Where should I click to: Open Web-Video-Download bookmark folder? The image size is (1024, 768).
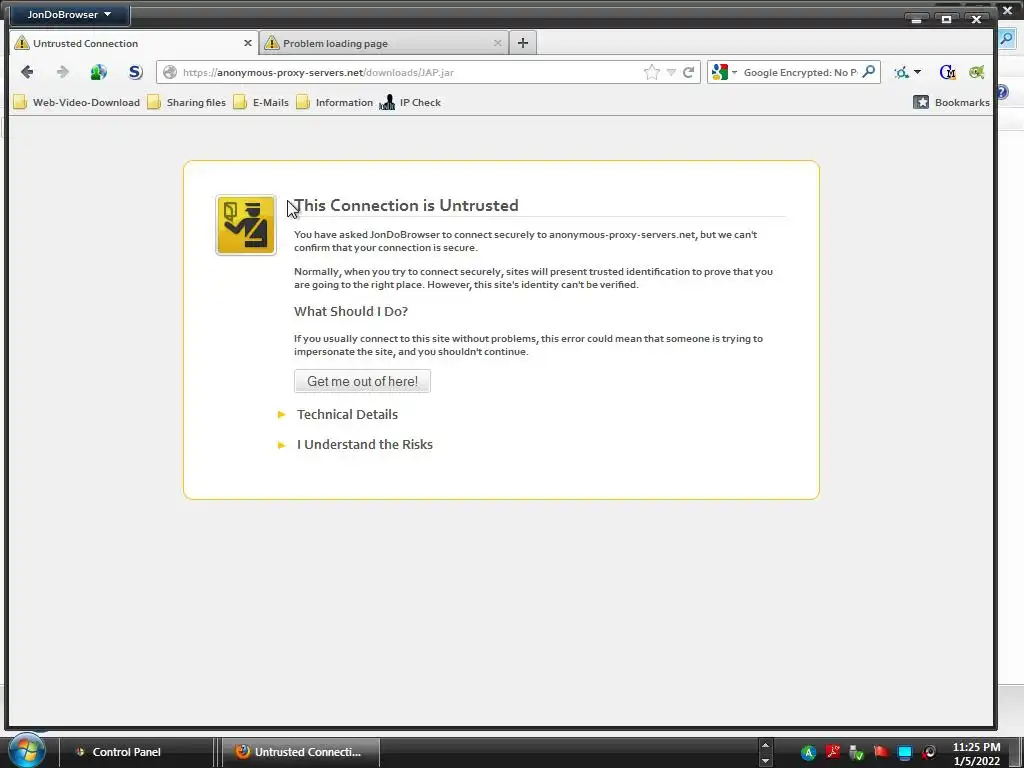coord(77,103)
